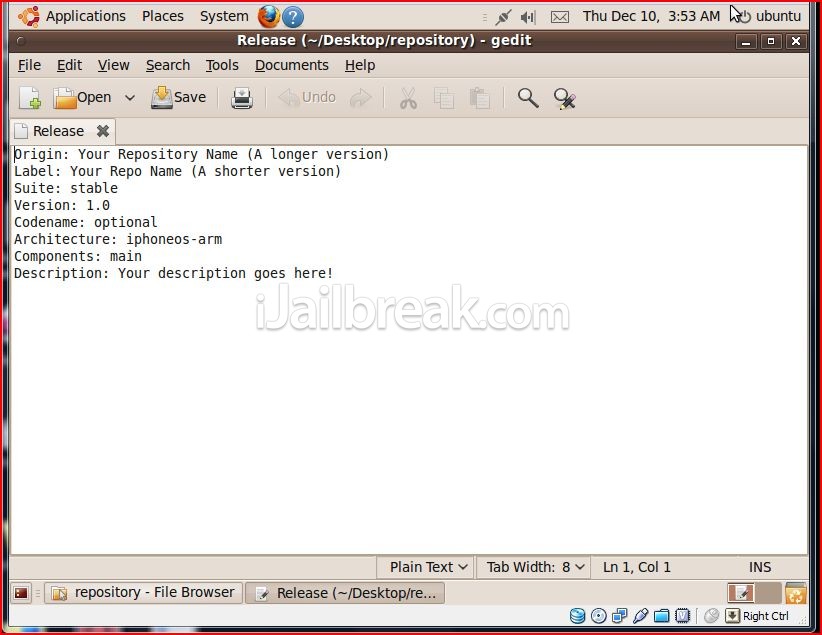Click the VirtualBox hard disk status icon
The height and width of the screenshot is (635, 822).
pyautogui.click(x=577, y=616)
